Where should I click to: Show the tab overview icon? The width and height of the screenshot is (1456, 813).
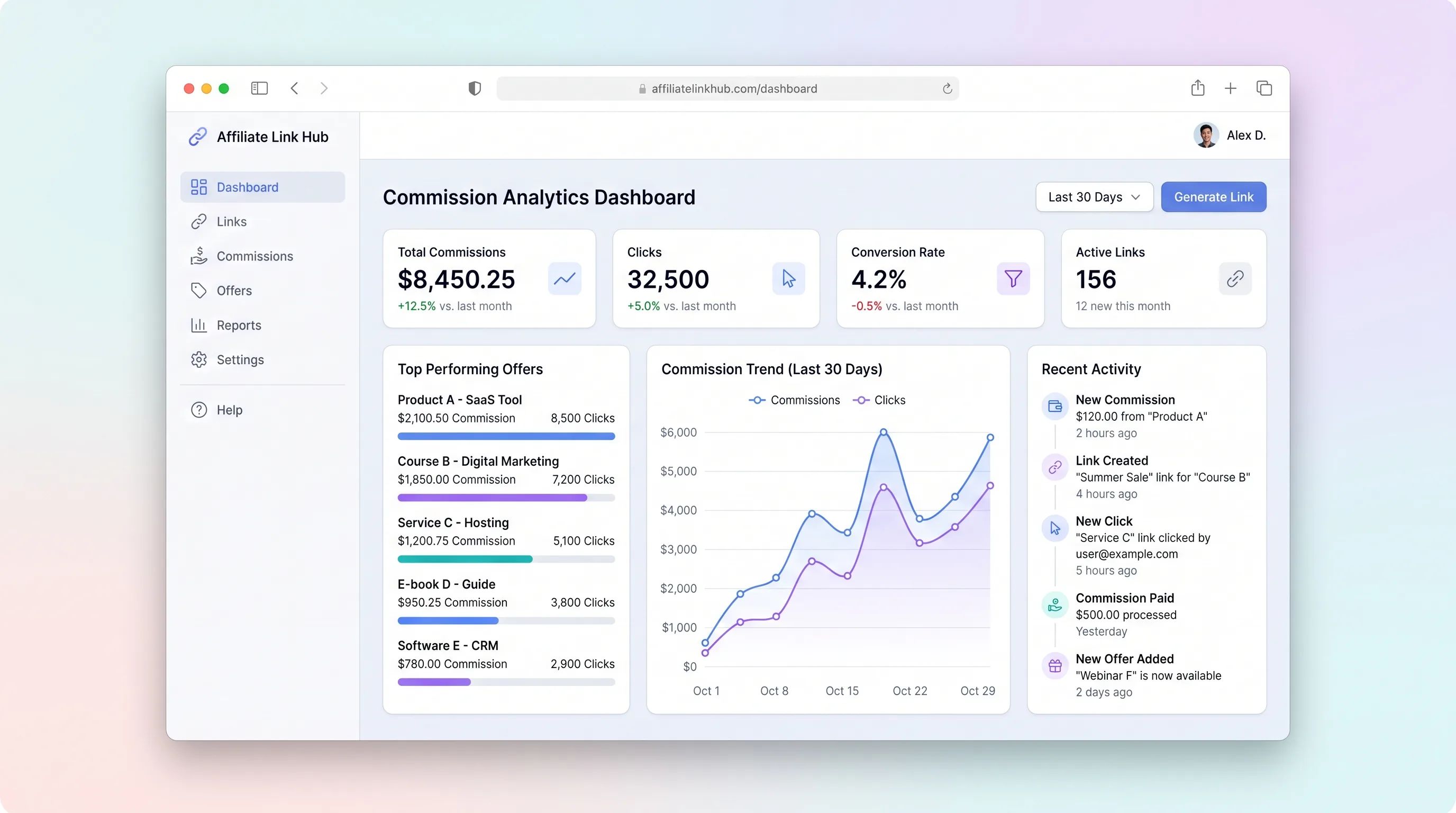(x=1264, y=88)
